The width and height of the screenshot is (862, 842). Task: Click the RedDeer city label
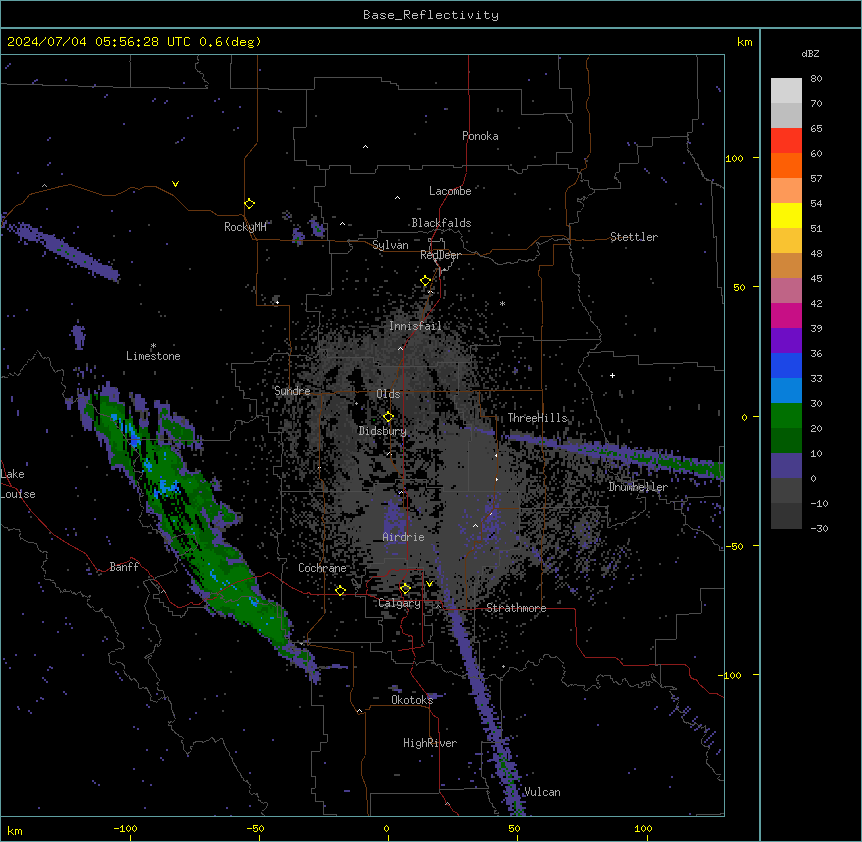pos(440,255)
